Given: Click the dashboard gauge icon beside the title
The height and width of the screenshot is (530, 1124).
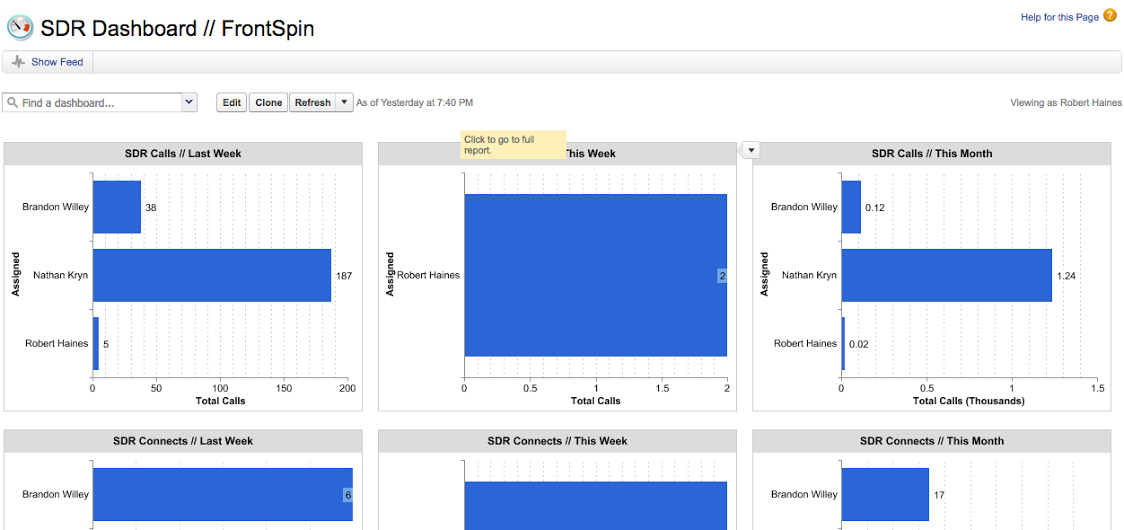Looking at the screenshot, I should click(19, 27).
